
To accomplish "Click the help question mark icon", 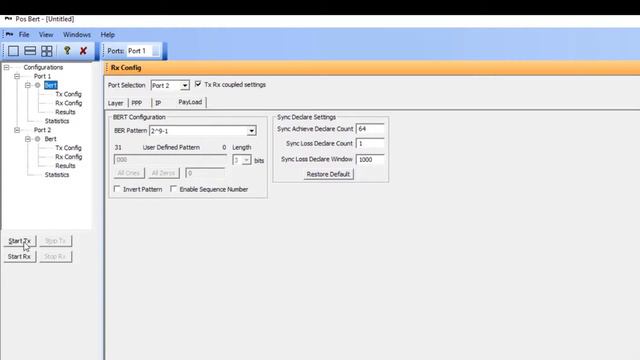I will (67, 51).
